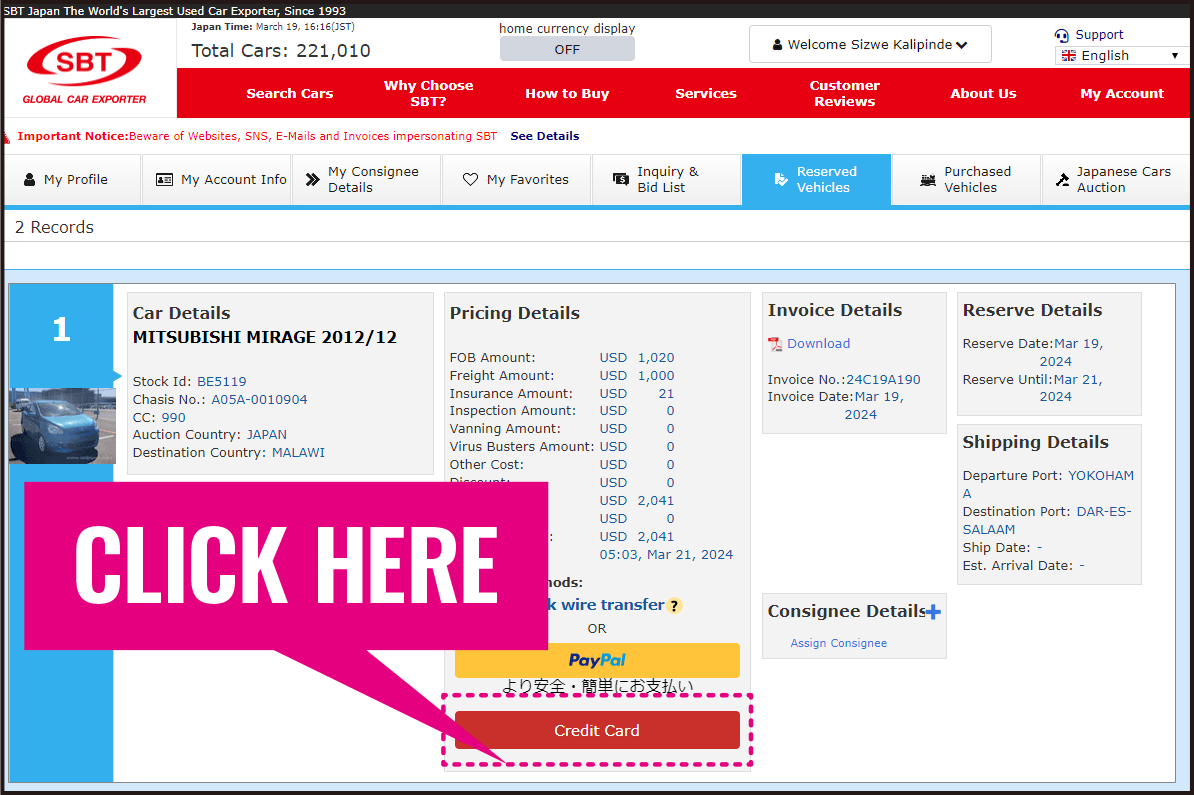Switch to the My Profile tab
The height and width of the screenshot is (795, 1194).
72,180
